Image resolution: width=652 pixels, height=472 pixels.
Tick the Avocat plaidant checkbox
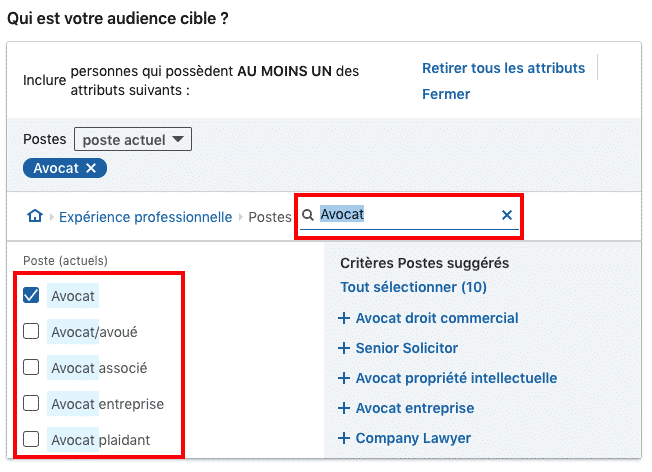point(31,439)
